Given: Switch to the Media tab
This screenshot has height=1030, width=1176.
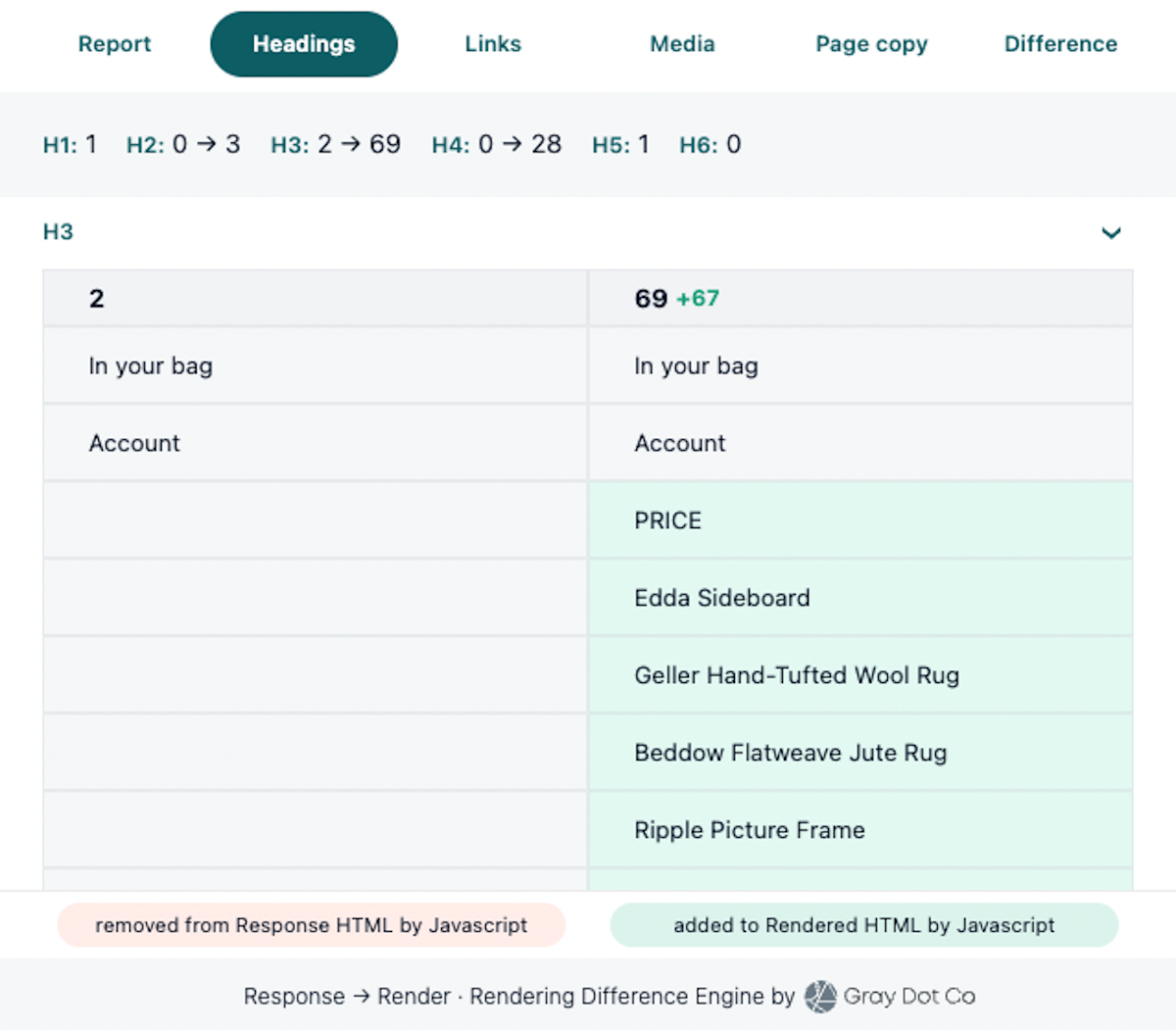Looking at the screenshot, I should tap(682, 44).
